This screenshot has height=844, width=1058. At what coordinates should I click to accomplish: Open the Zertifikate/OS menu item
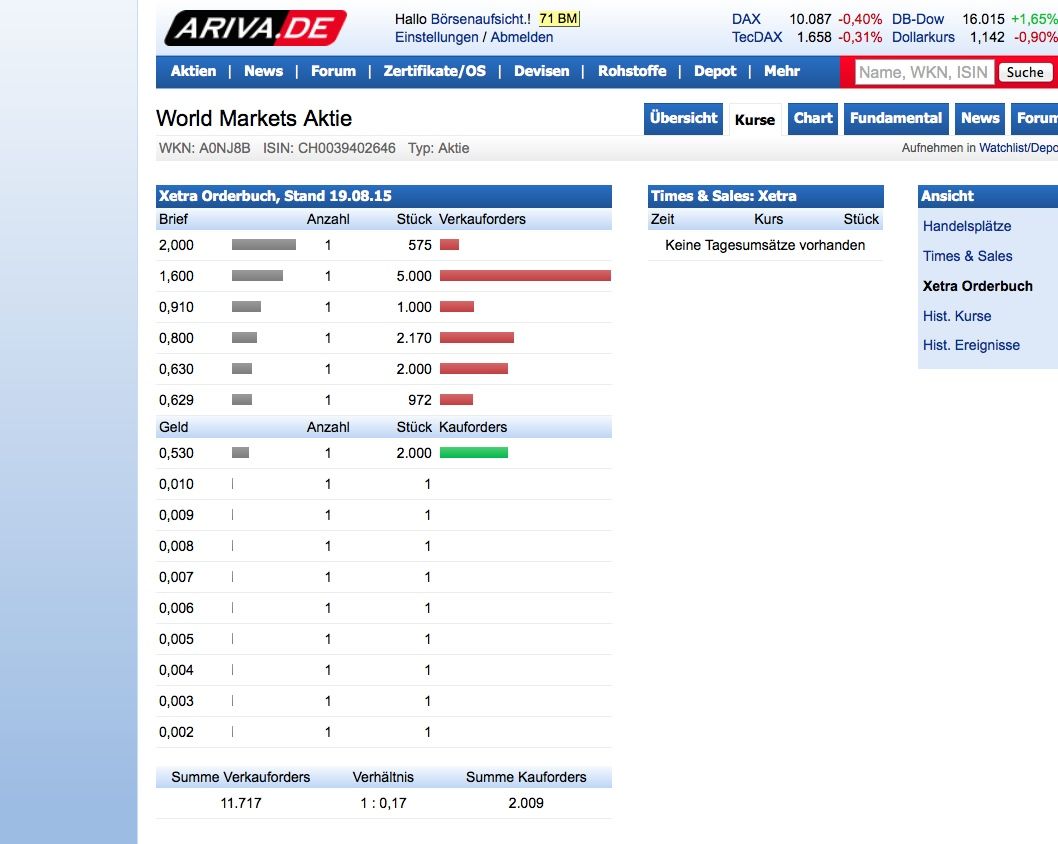pos(434,71)
